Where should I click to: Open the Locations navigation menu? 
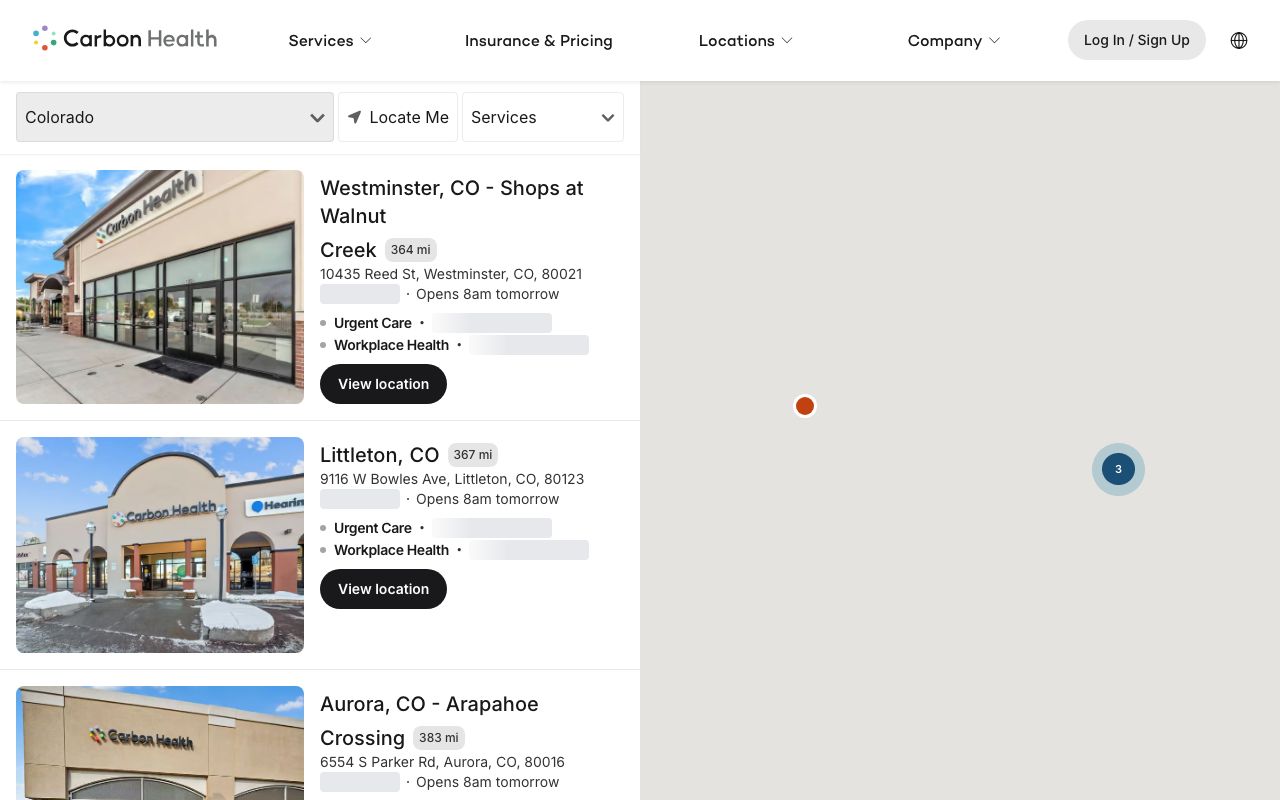(x=746, y=40)
